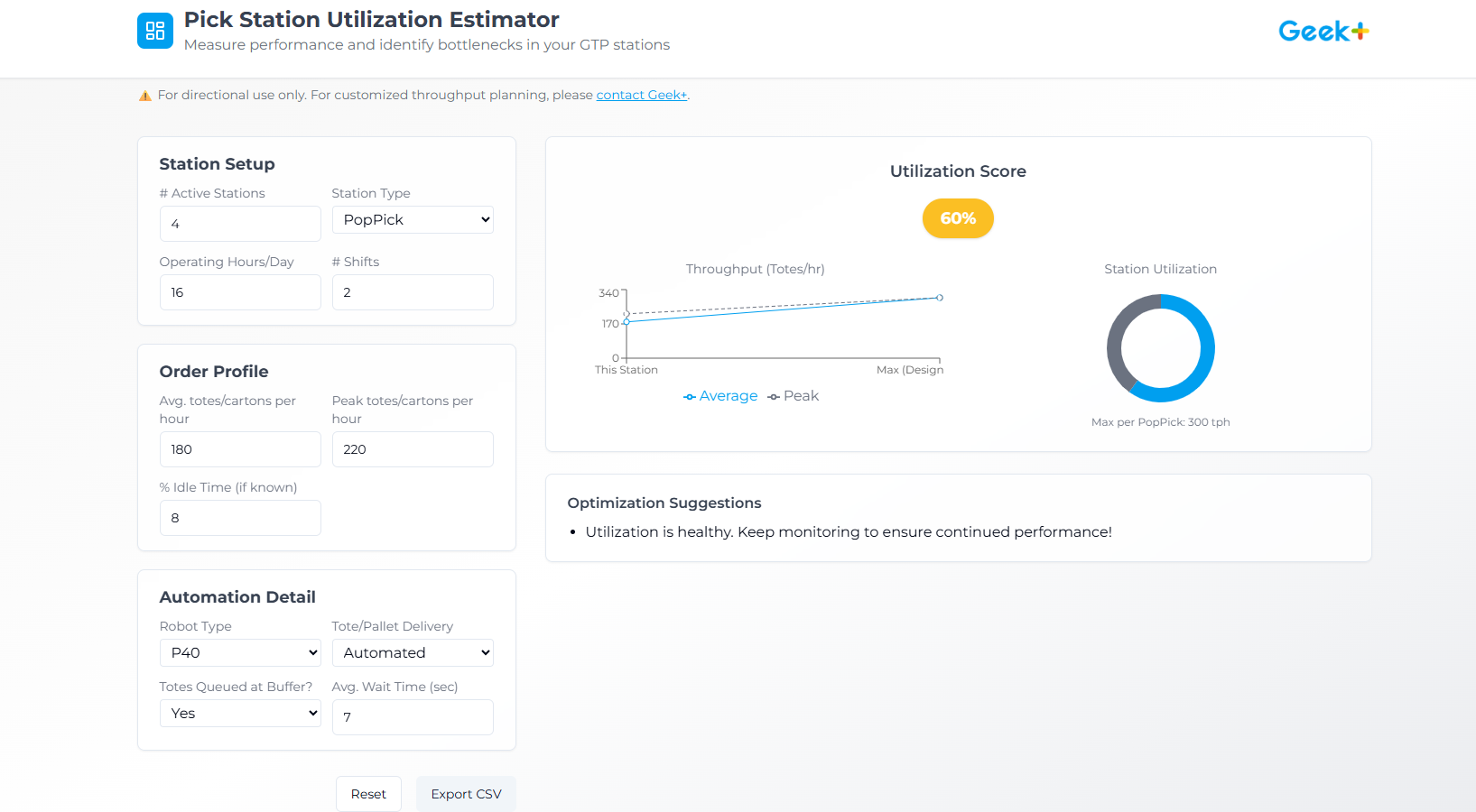
Task: Click the Geek+ logo
Action: coord(1323,30)
